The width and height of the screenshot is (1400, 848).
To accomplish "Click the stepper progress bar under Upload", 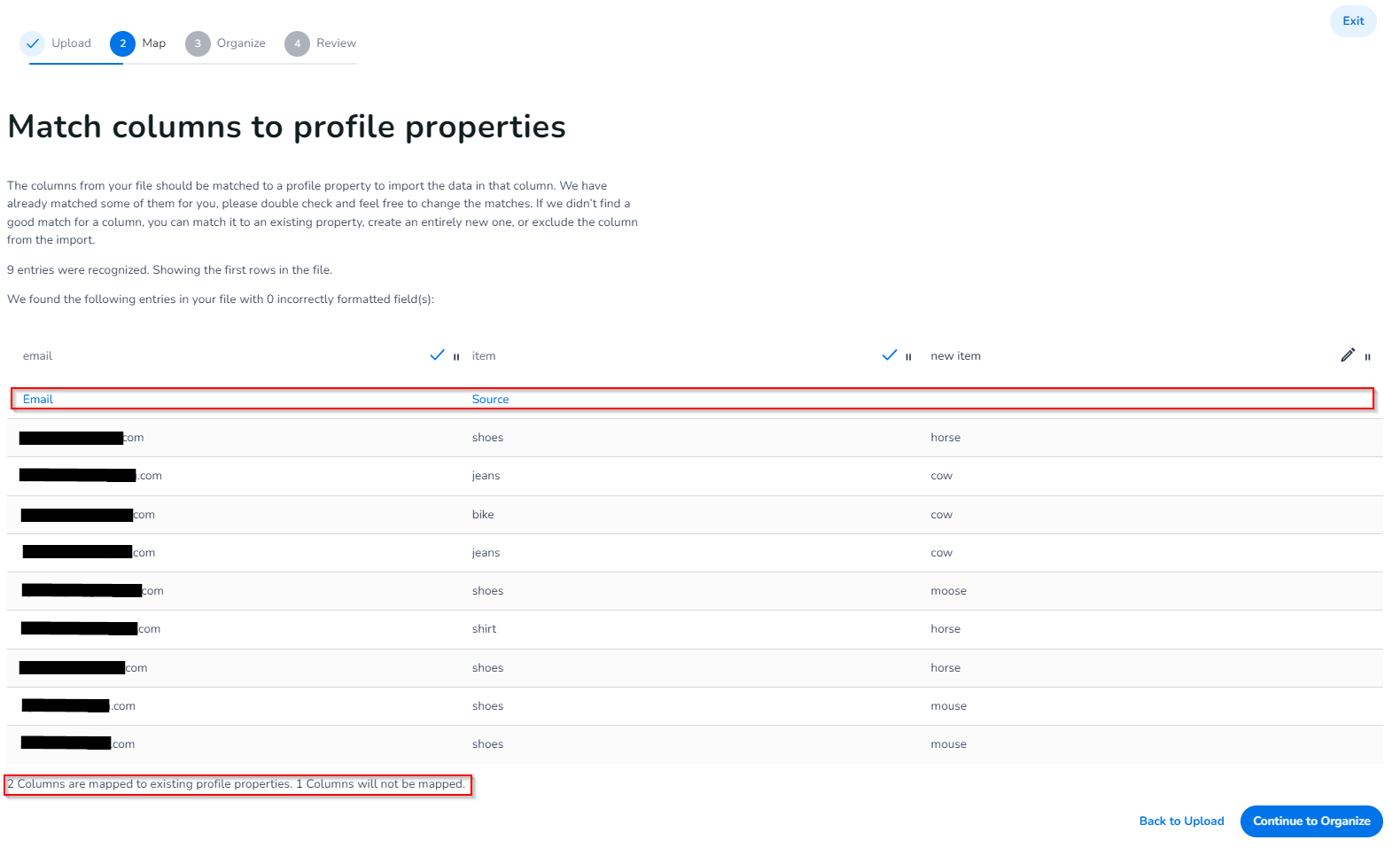I will coord(75,64).
